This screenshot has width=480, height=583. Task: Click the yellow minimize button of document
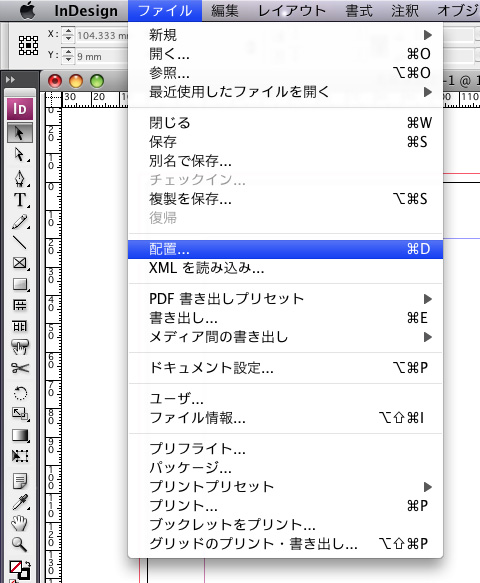pyautogui.click(x=76, y=81)
